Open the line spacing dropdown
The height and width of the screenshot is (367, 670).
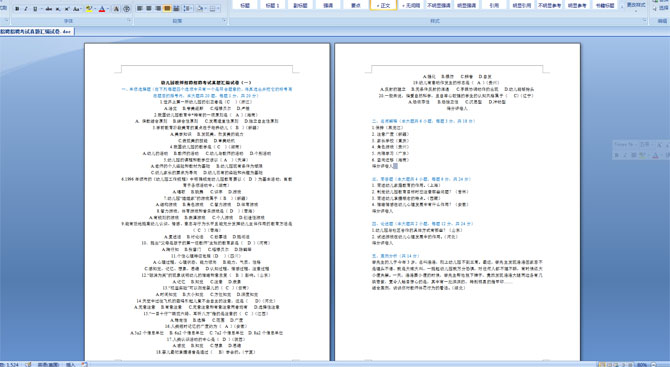188,8
